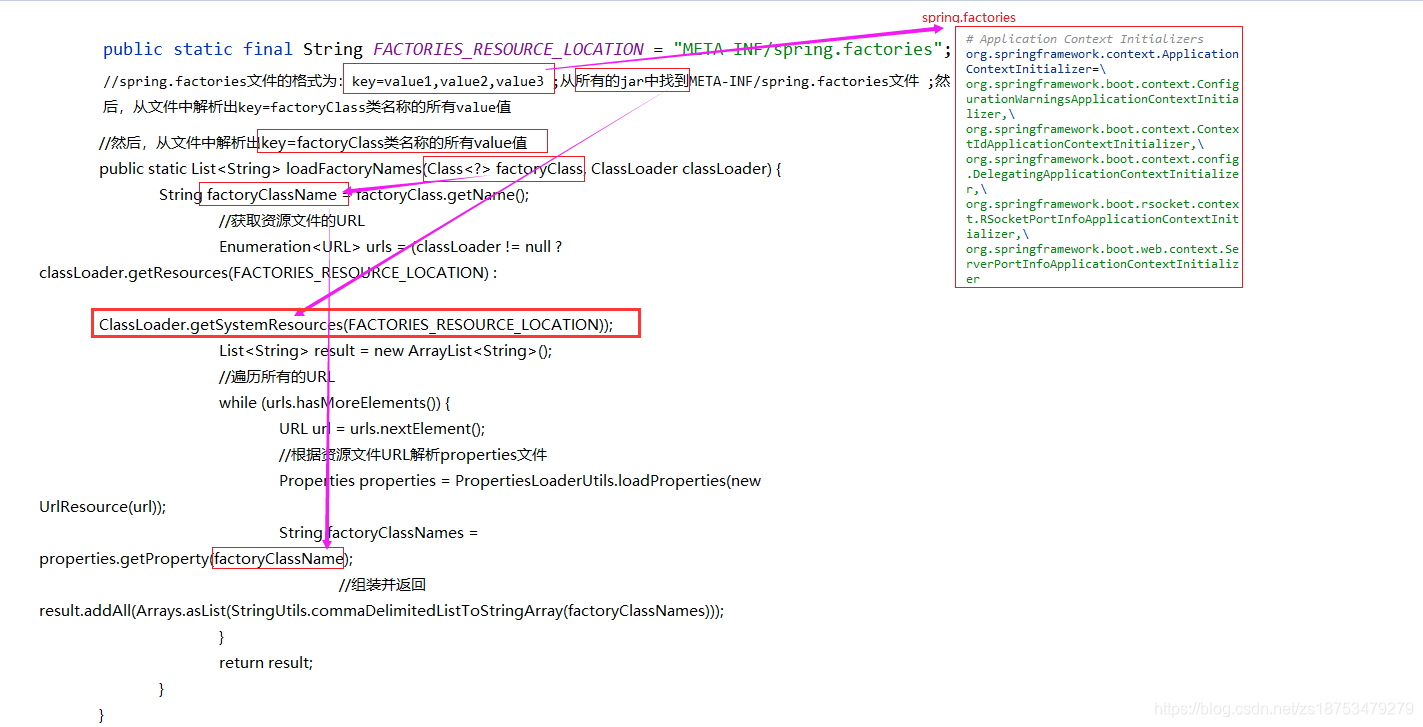Click the comment "//遍历所有的URL"
The image size is (1423, 727).
[277, 376]
